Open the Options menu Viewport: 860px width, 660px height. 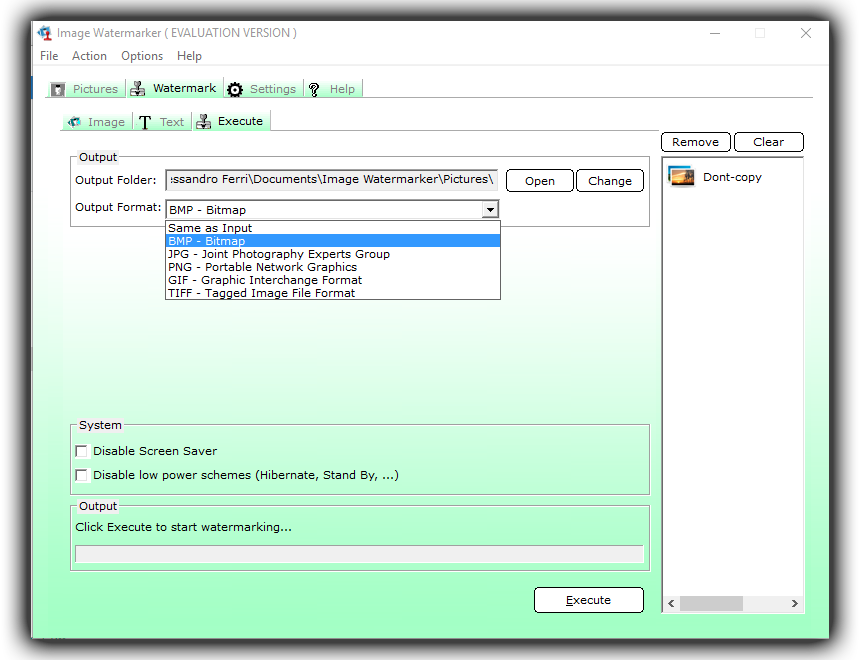(142, 56)
